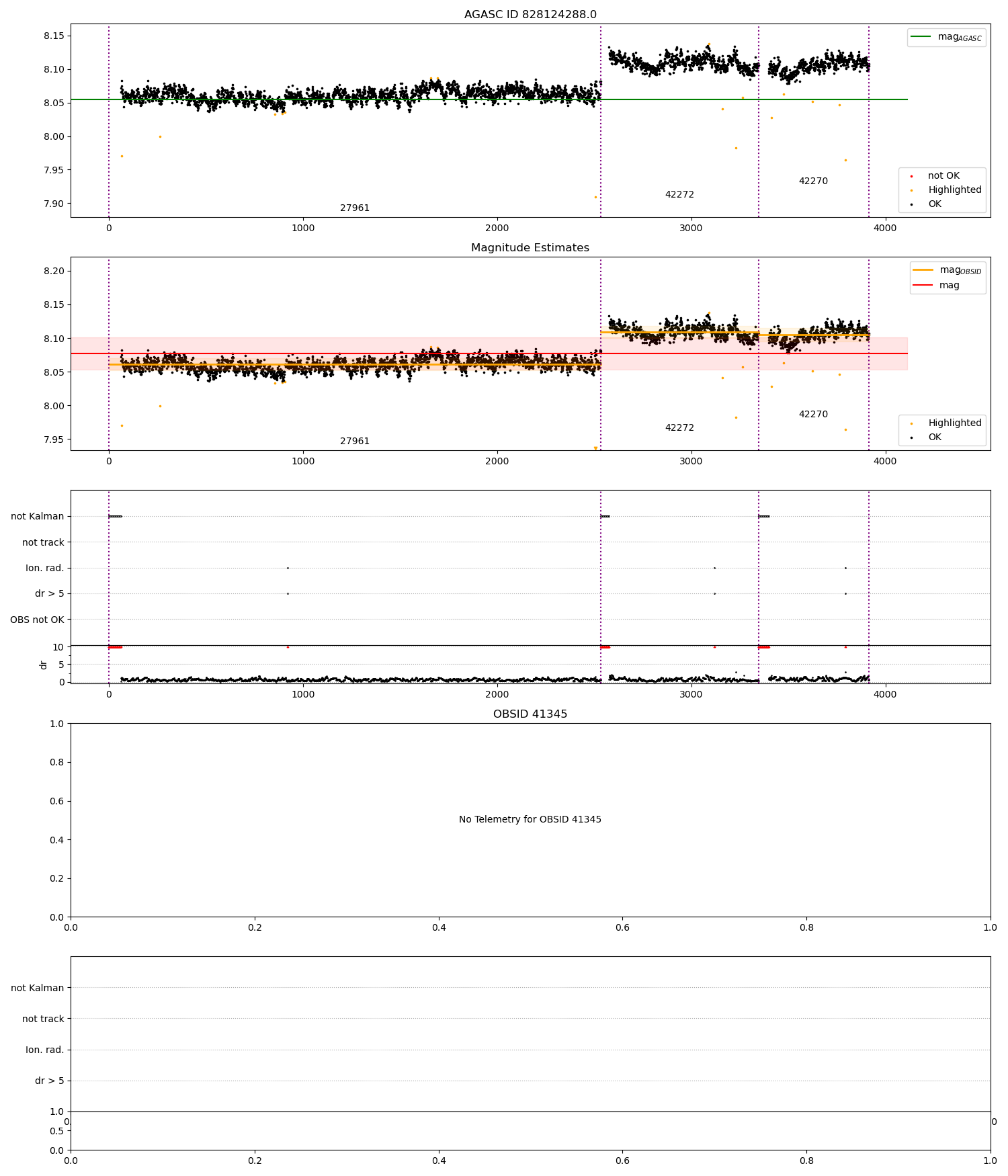
Task: Click the 'AGASC ID 828124288.0' plot title
Action: (530, 15)
